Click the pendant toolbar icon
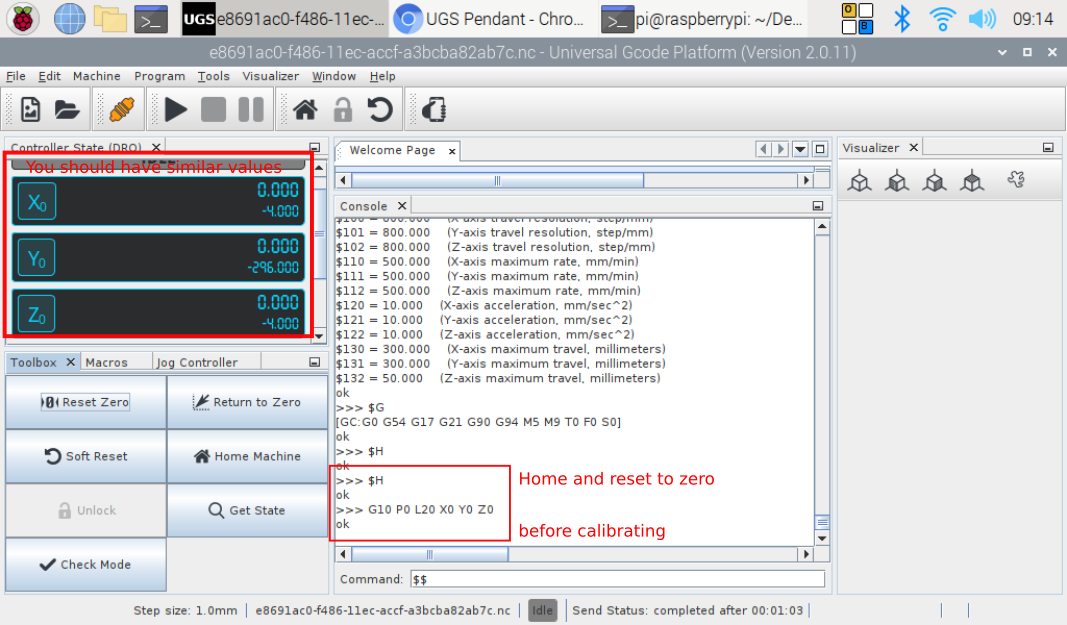Screen dimensions: 1067x625 [434, 110]
